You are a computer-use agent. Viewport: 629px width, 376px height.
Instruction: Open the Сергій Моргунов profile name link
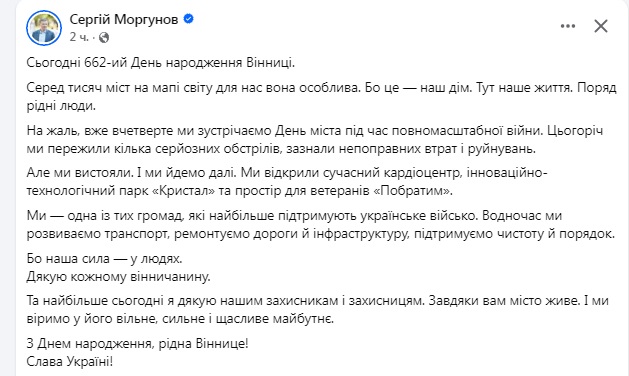point(124,19)
